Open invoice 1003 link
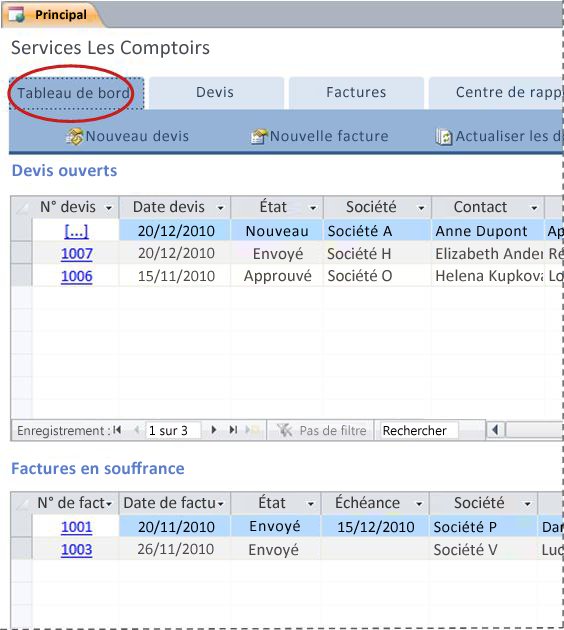Image resolution: width=564 pixels, height=630 pixels. pyautogui.click(x=76, y=549)
